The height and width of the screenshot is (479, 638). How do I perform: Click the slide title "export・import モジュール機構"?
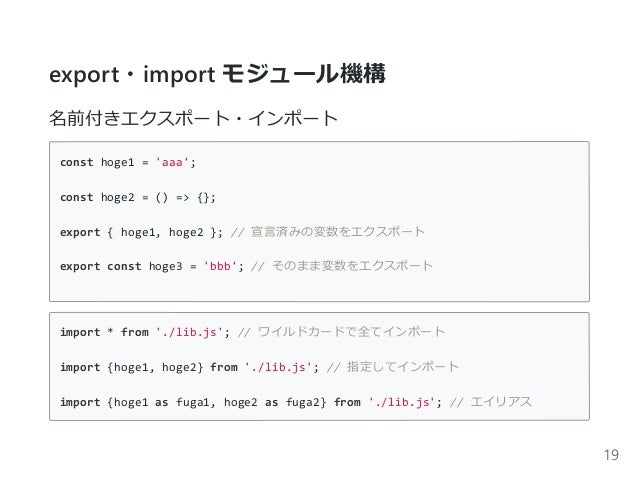tap(219, 76)
